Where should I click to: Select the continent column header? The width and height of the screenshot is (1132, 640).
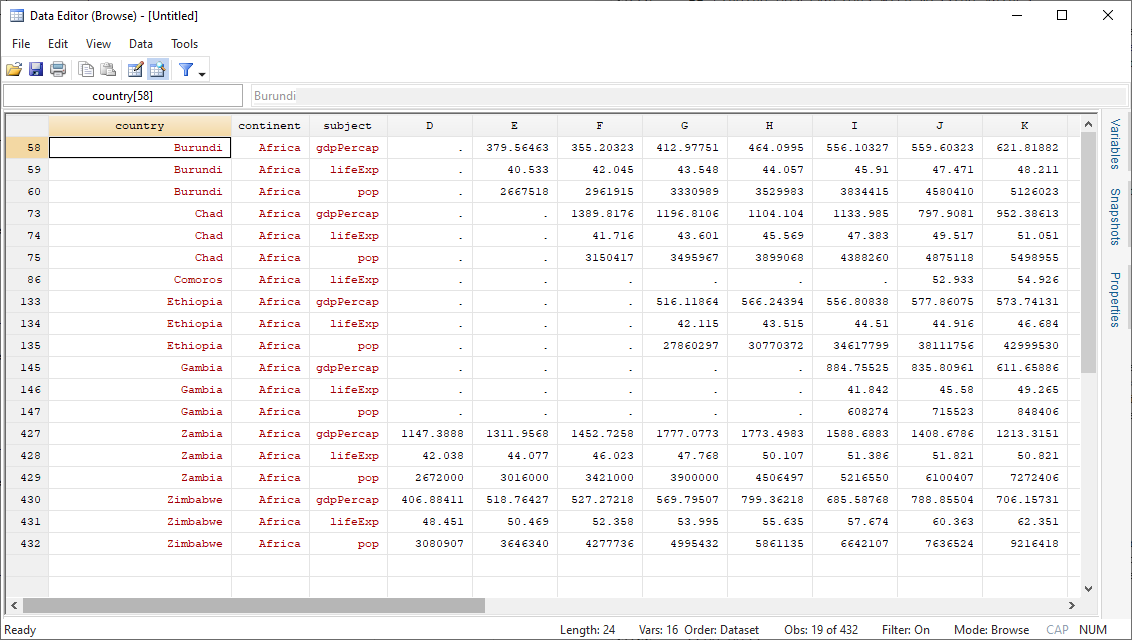pyautogui.click(x=270, y=126)
